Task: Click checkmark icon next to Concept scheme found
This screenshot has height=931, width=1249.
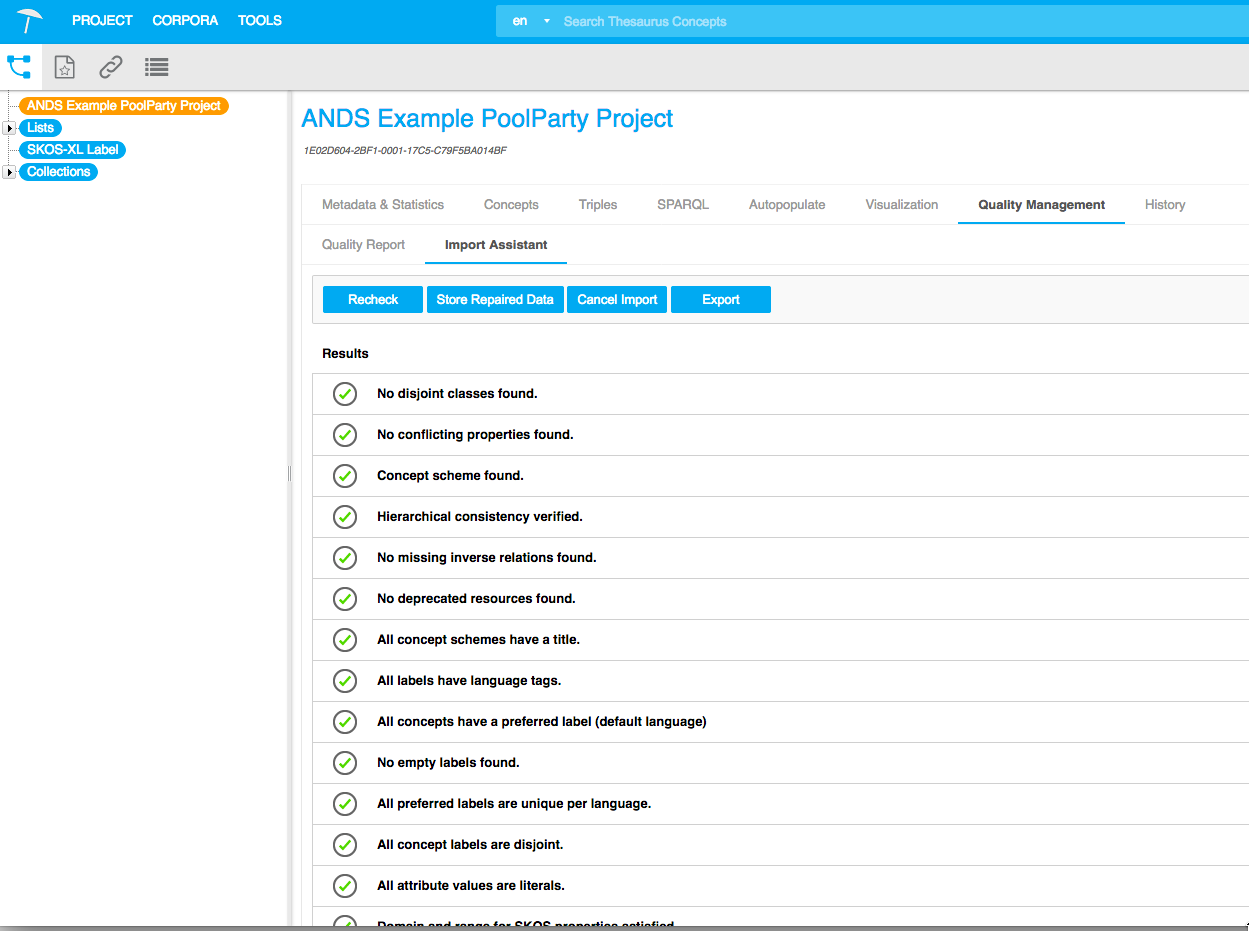Action: [344, 476]
